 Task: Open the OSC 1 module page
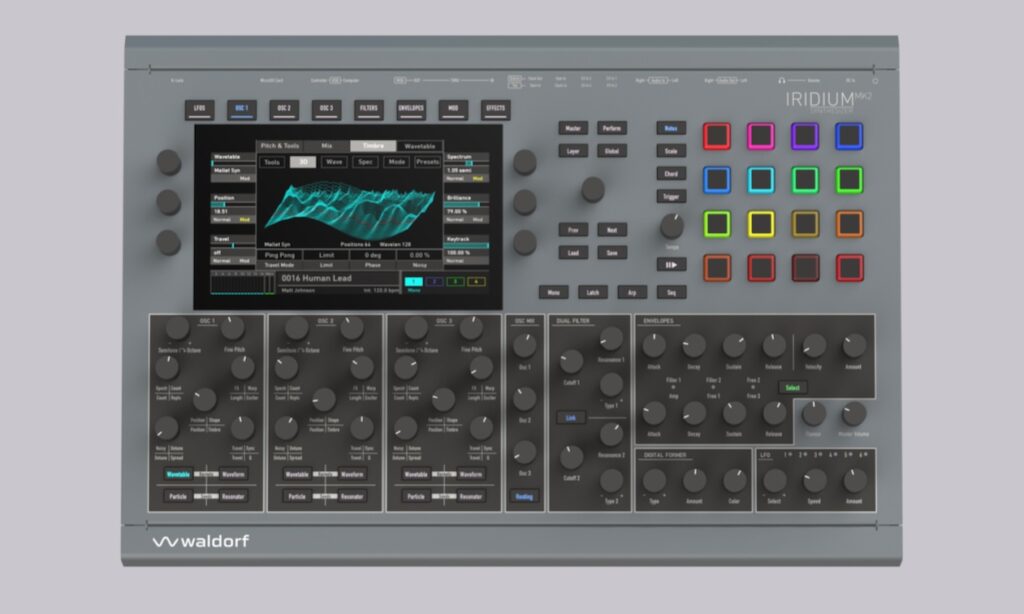click(240, 110)
